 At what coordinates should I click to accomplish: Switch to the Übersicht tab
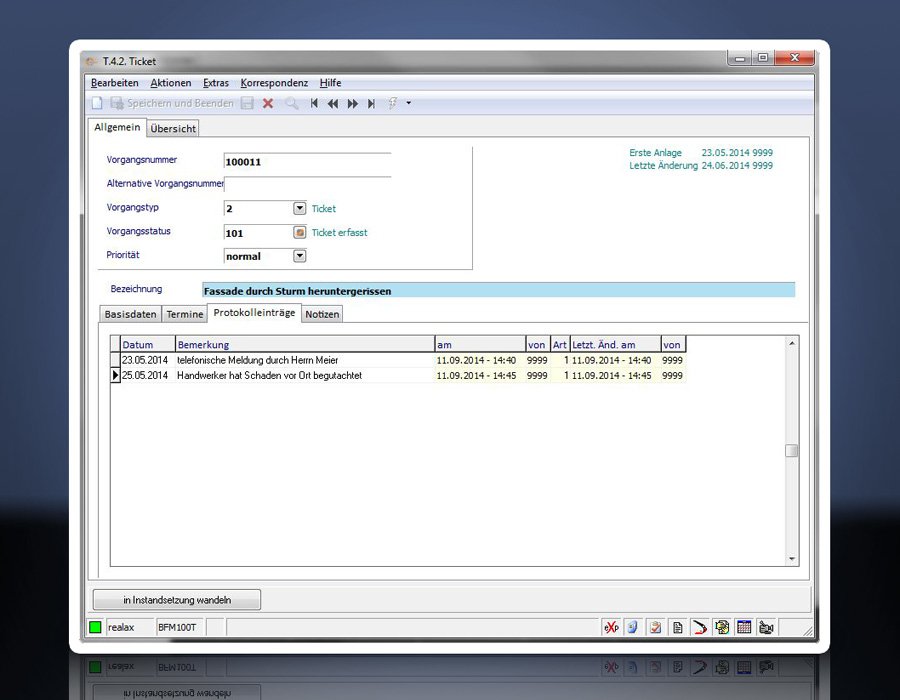pos(174,128)
